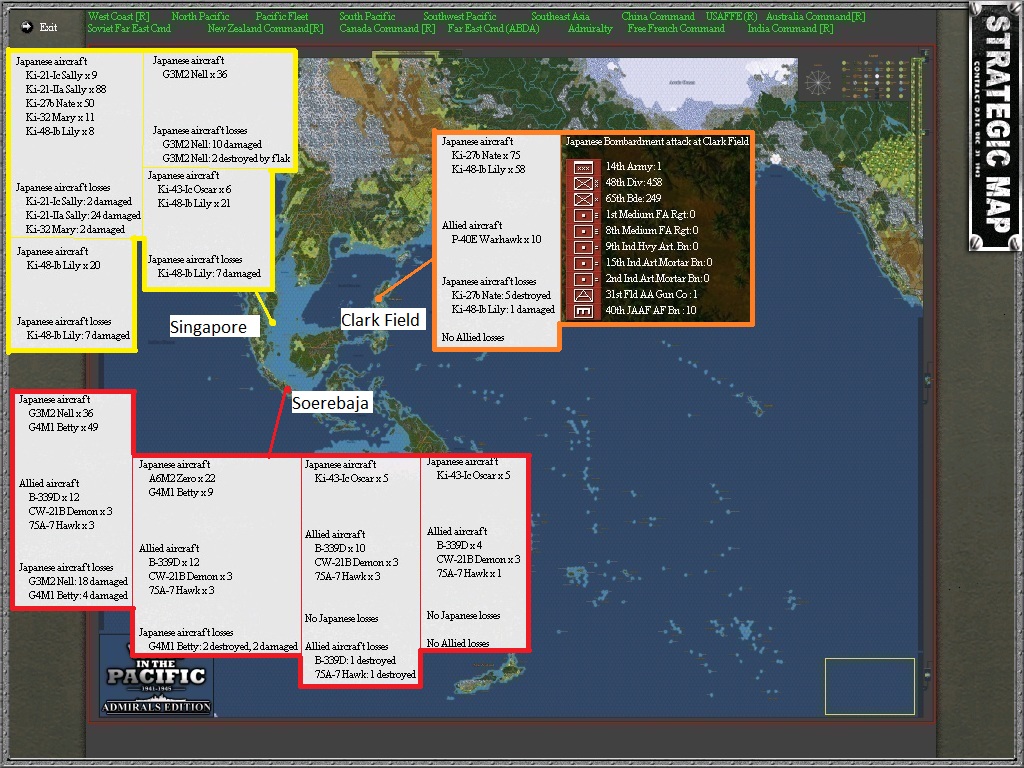Select Southeast Asia command
The width and height of the screenshot is (1024, 768).
pos(560,16)
